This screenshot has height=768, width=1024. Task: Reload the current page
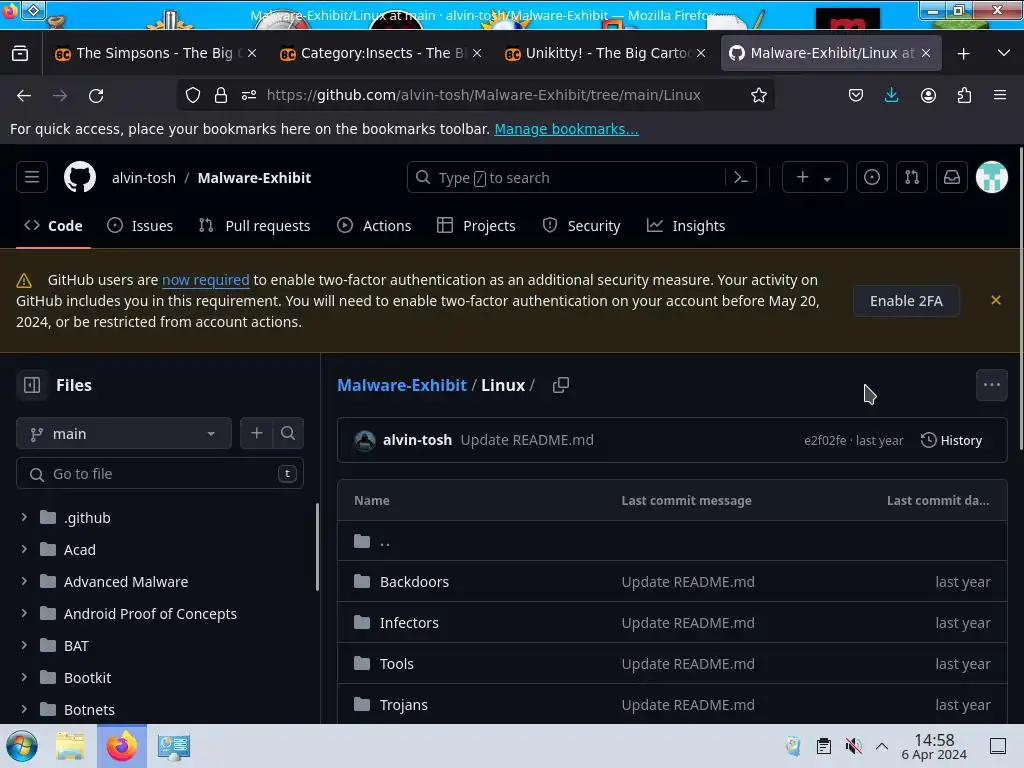[96, 95]
